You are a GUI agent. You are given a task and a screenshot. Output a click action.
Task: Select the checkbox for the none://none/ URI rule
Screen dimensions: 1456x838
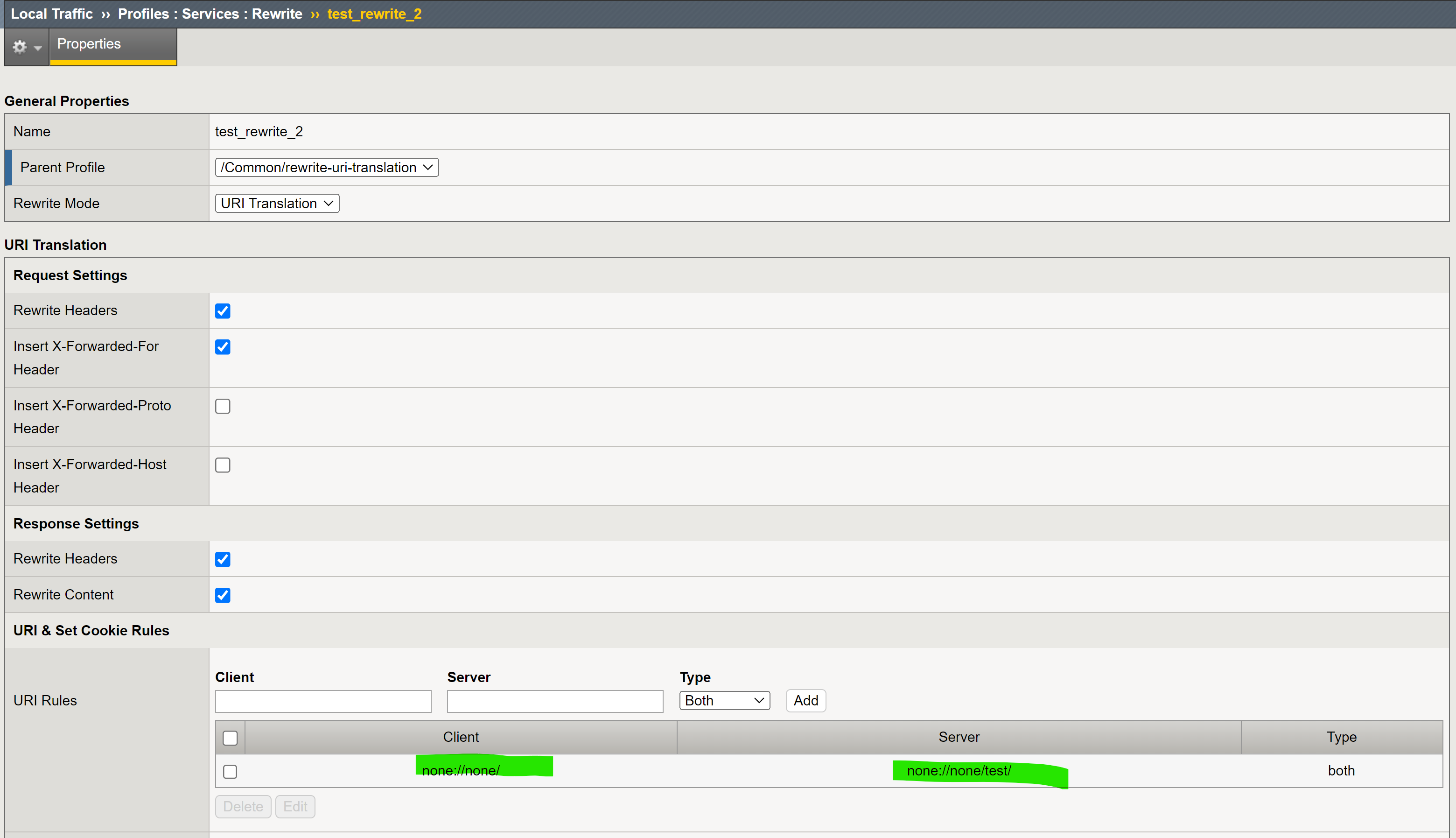point(230,771)
